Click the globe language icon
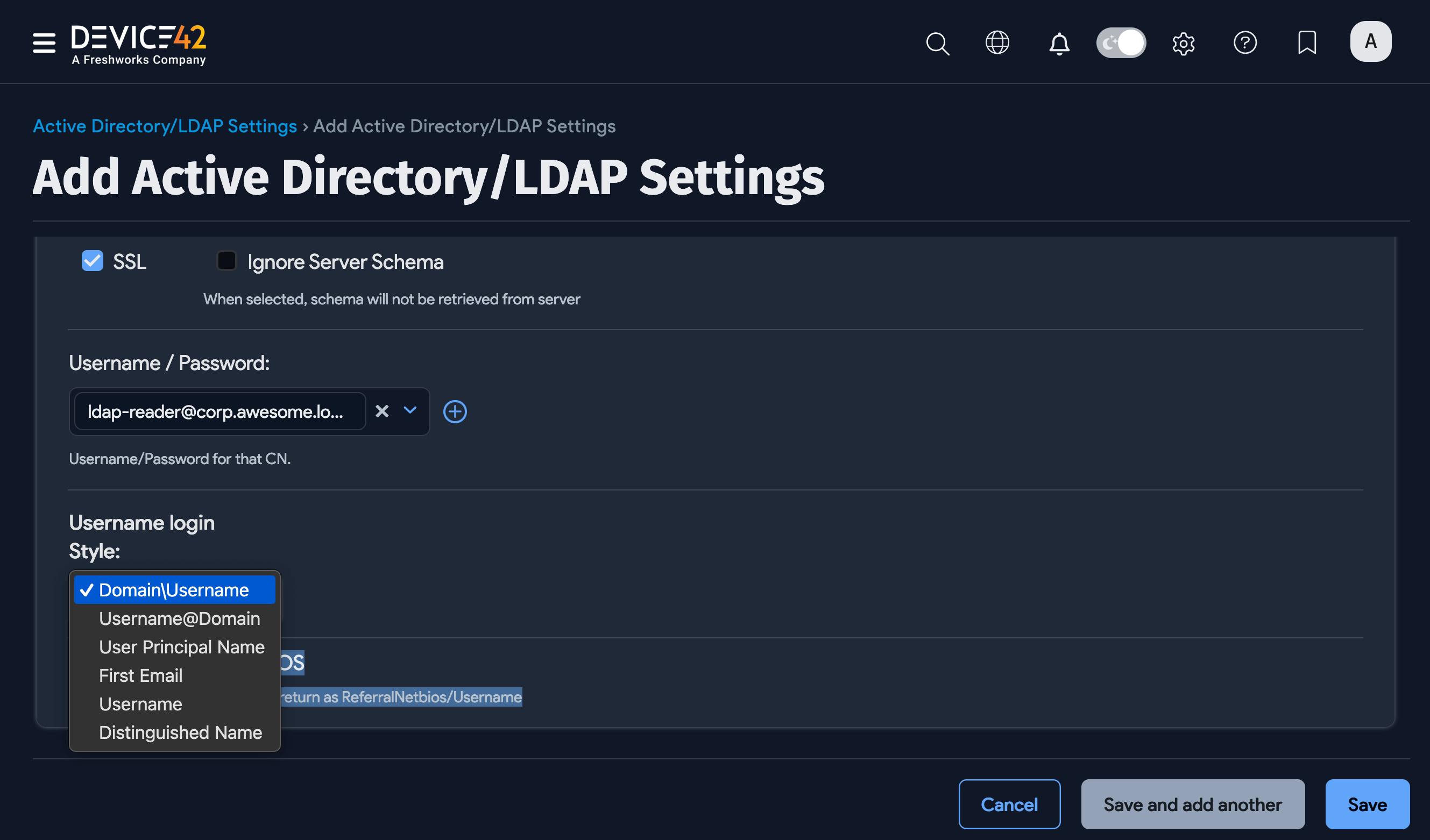The image size is (1430, 840). 997,42
